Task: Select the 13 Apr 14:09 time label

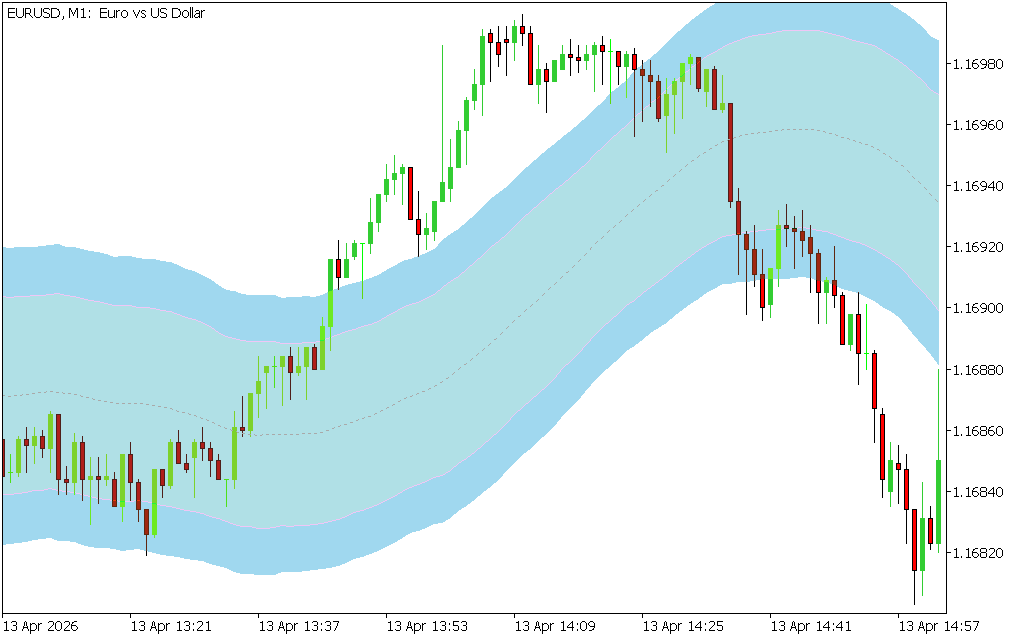Action: [x=555, y=627]
